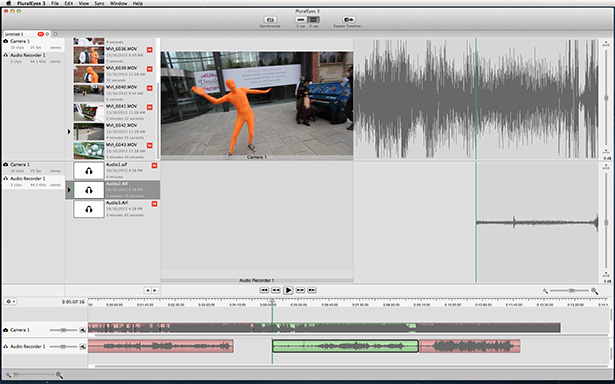Open the Window menu
The image size is (615, 384).
click(x=118, y=3)
